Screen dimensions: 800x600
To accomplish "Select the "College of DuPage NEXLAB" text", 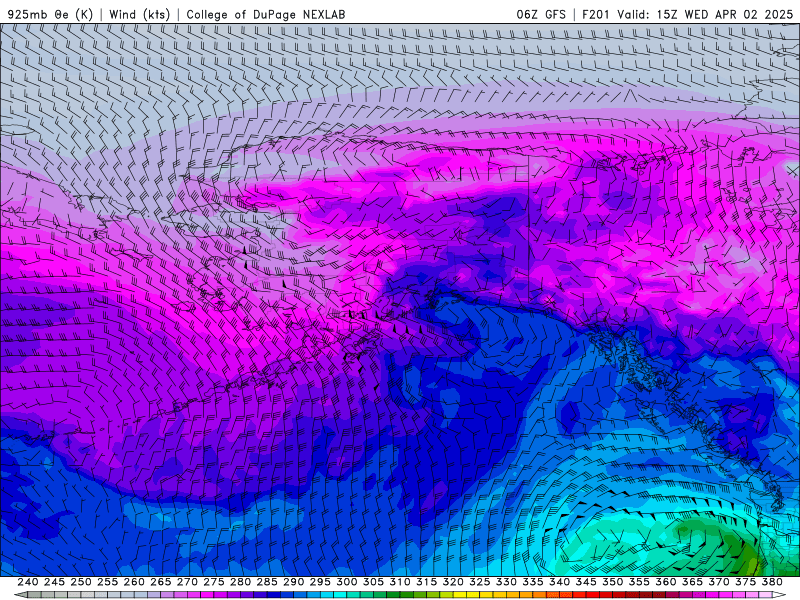I will click(265, 14).
